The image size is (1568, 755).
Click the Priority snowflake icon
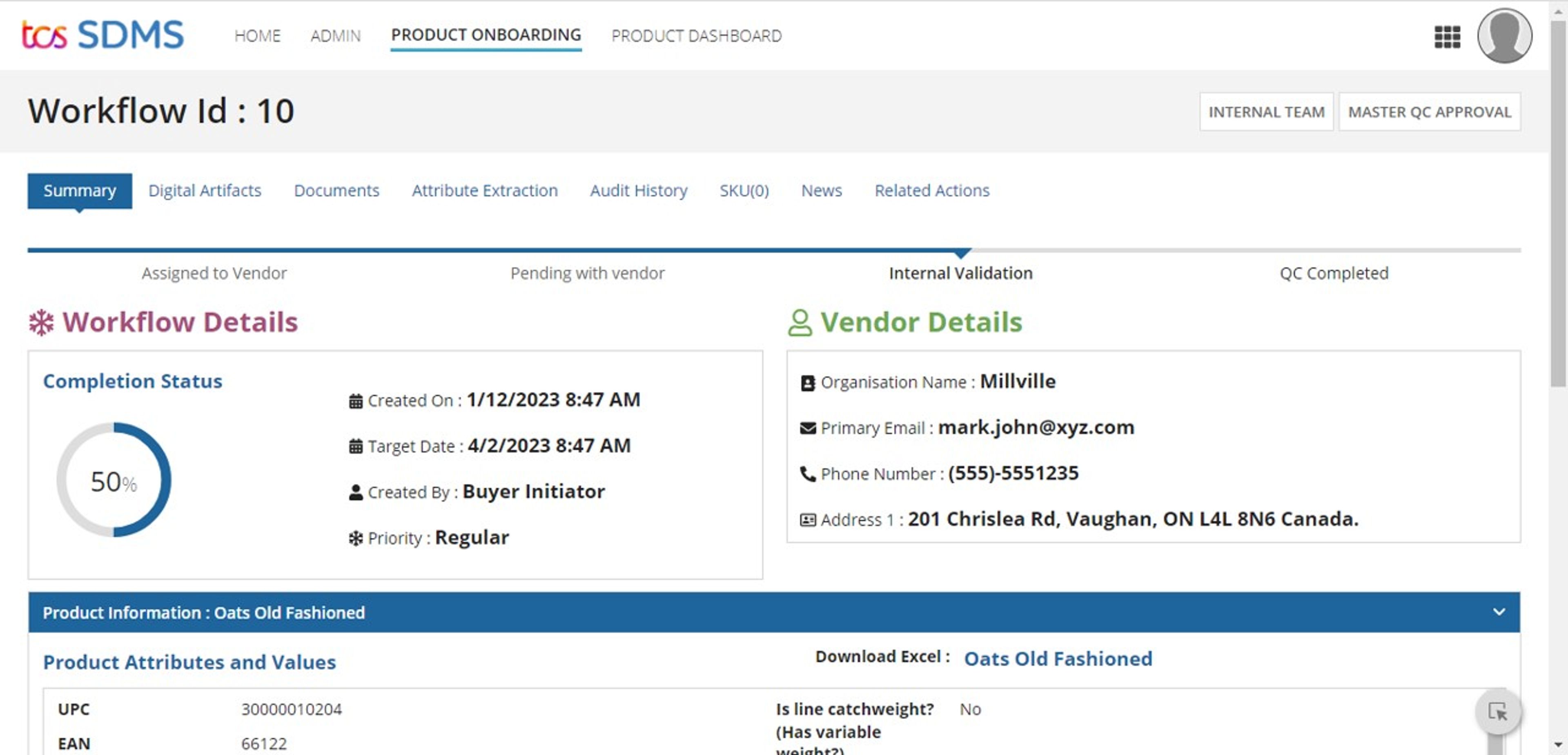356,539
